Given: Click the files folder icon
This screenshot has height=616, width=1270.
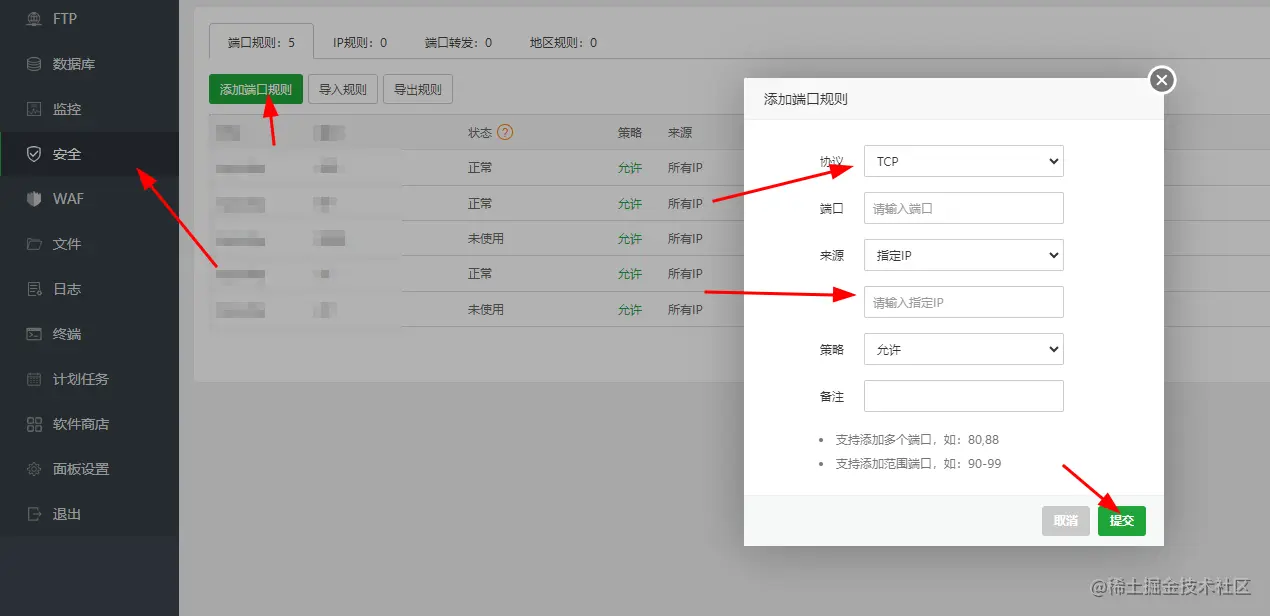Looking at the screenshot, I should coord(34,244).
